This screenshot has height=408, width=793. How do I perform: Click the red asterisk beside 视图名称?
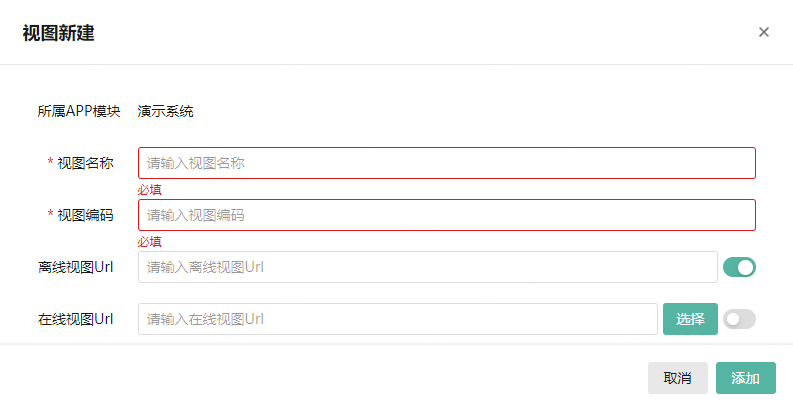50,163
